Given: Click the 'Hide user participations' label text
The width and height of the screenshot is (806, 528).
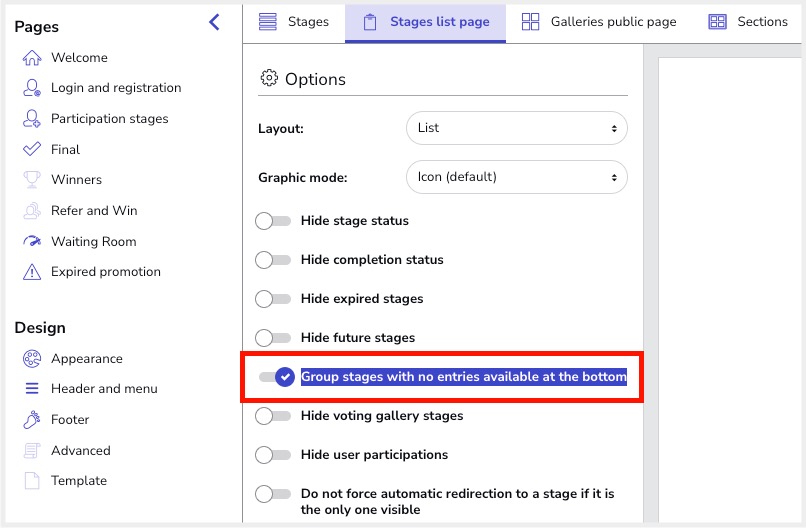Looking at the screenshot, I should pos(374,455).
